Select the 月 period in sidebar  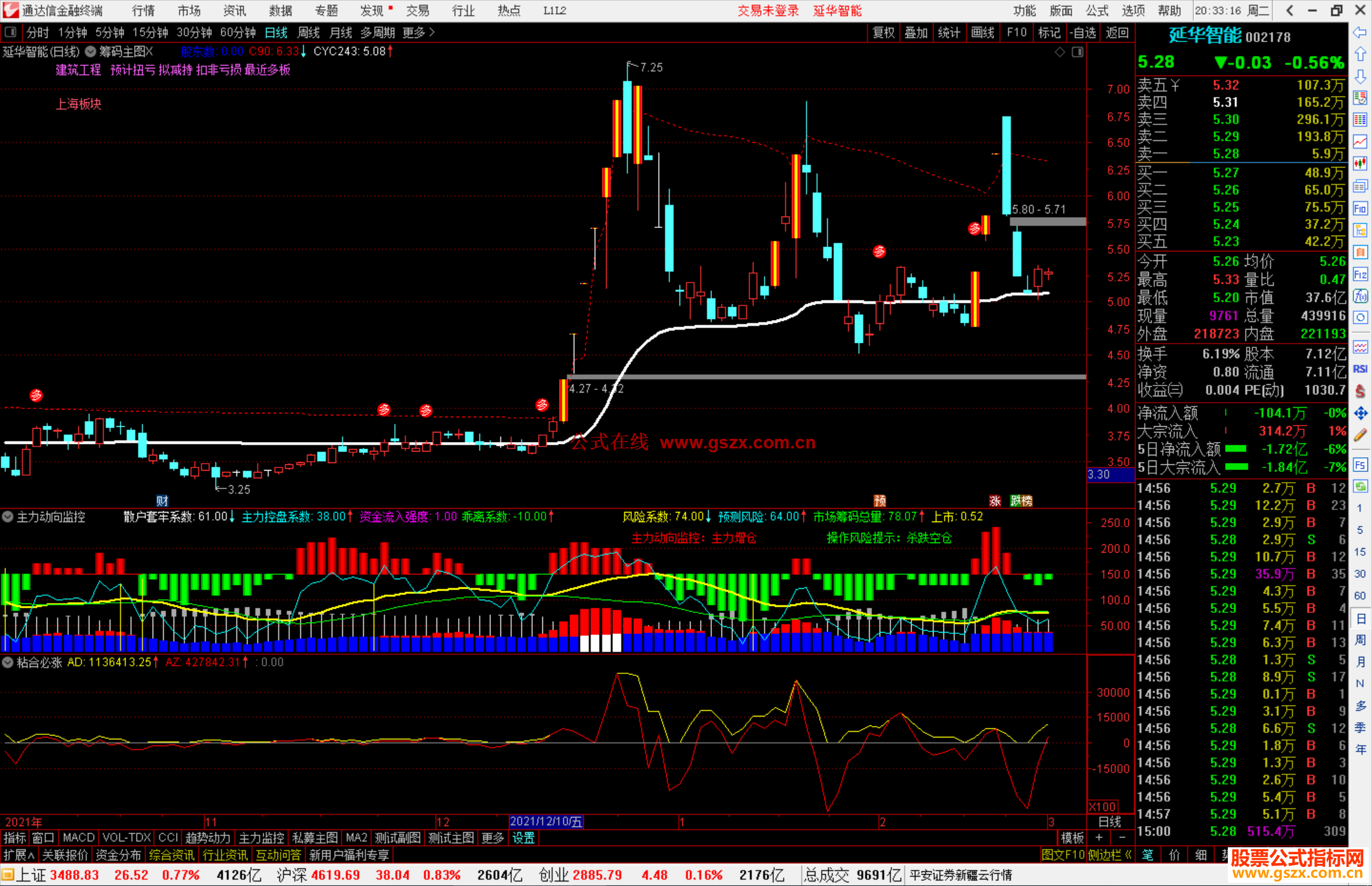1360,662
